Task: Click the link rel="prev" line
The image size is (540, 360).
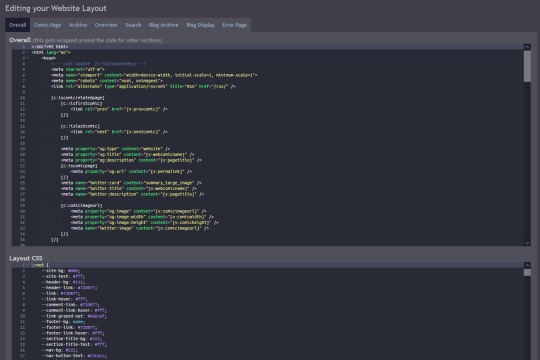Action: click(x=119, y=109)
